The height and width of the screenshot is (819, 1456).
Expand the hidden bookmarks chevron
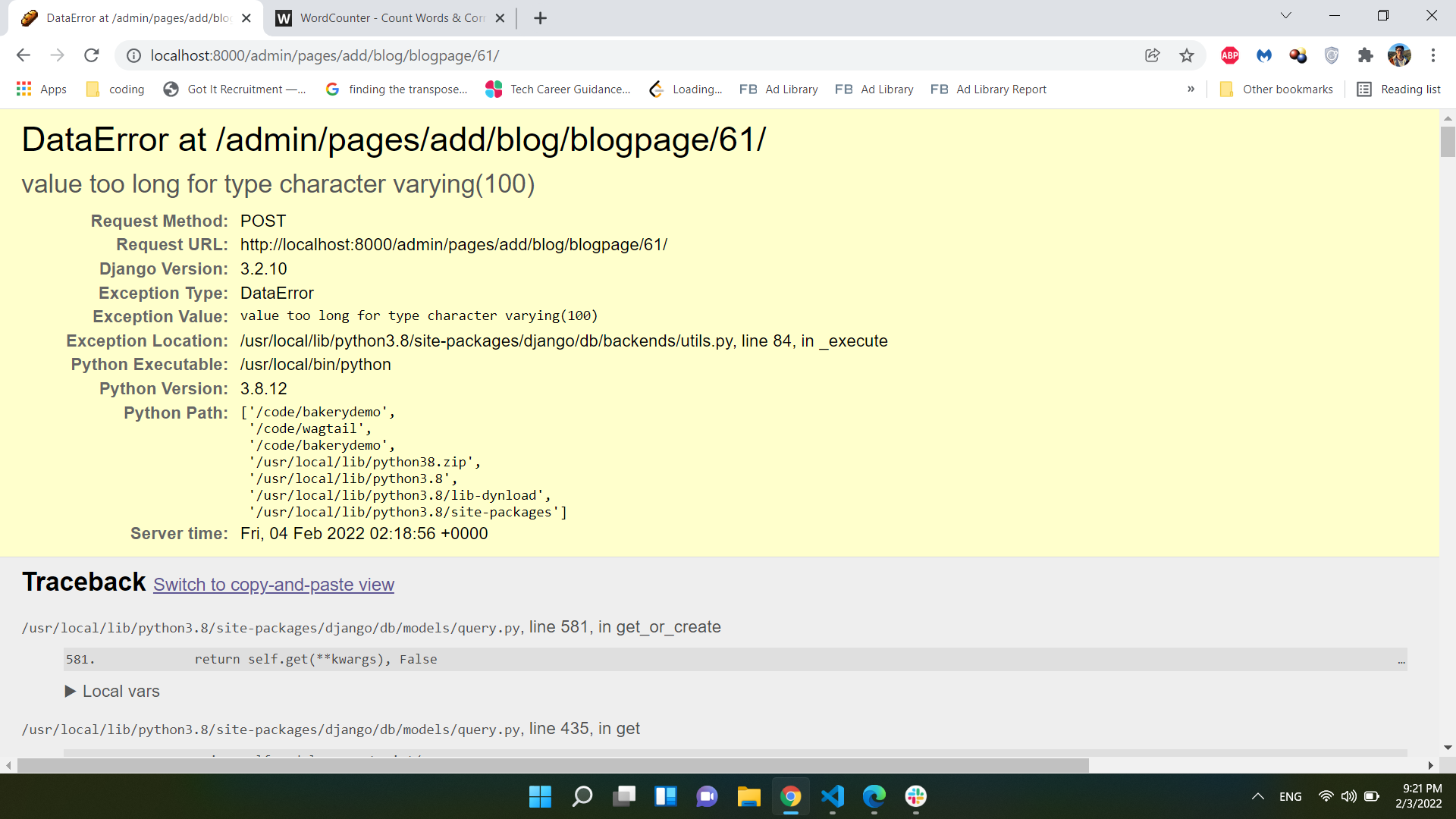1191,89
